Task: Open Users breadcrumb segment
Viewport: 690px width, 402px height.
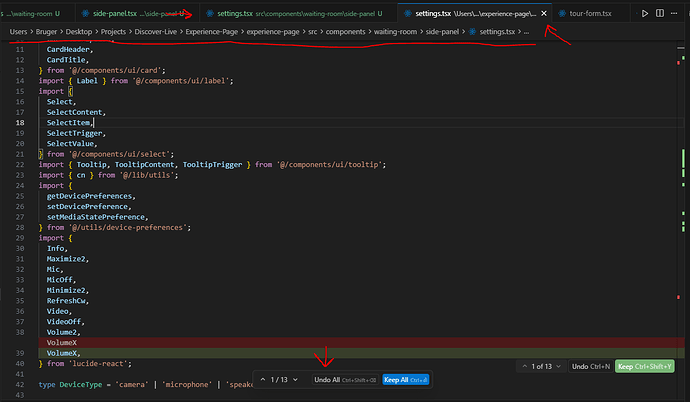Action: click(18, 32)
